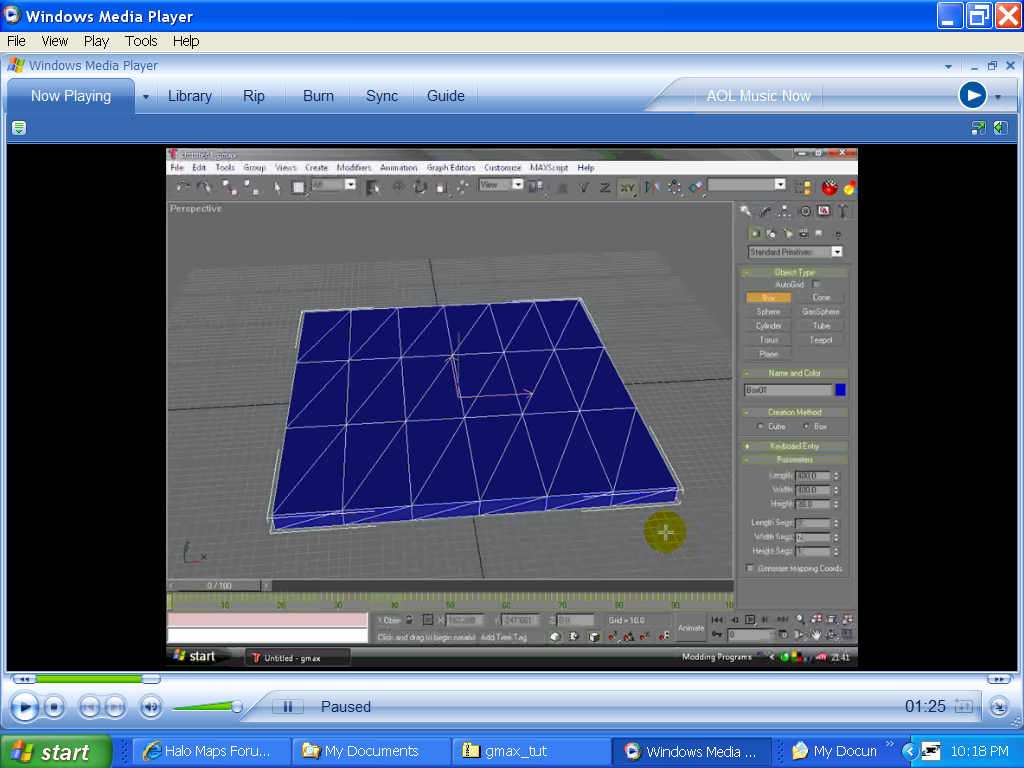Click the full screen view icon beside the time
Image resolution: width=1024 pixels, height=768 pixels.
[963, 706]
